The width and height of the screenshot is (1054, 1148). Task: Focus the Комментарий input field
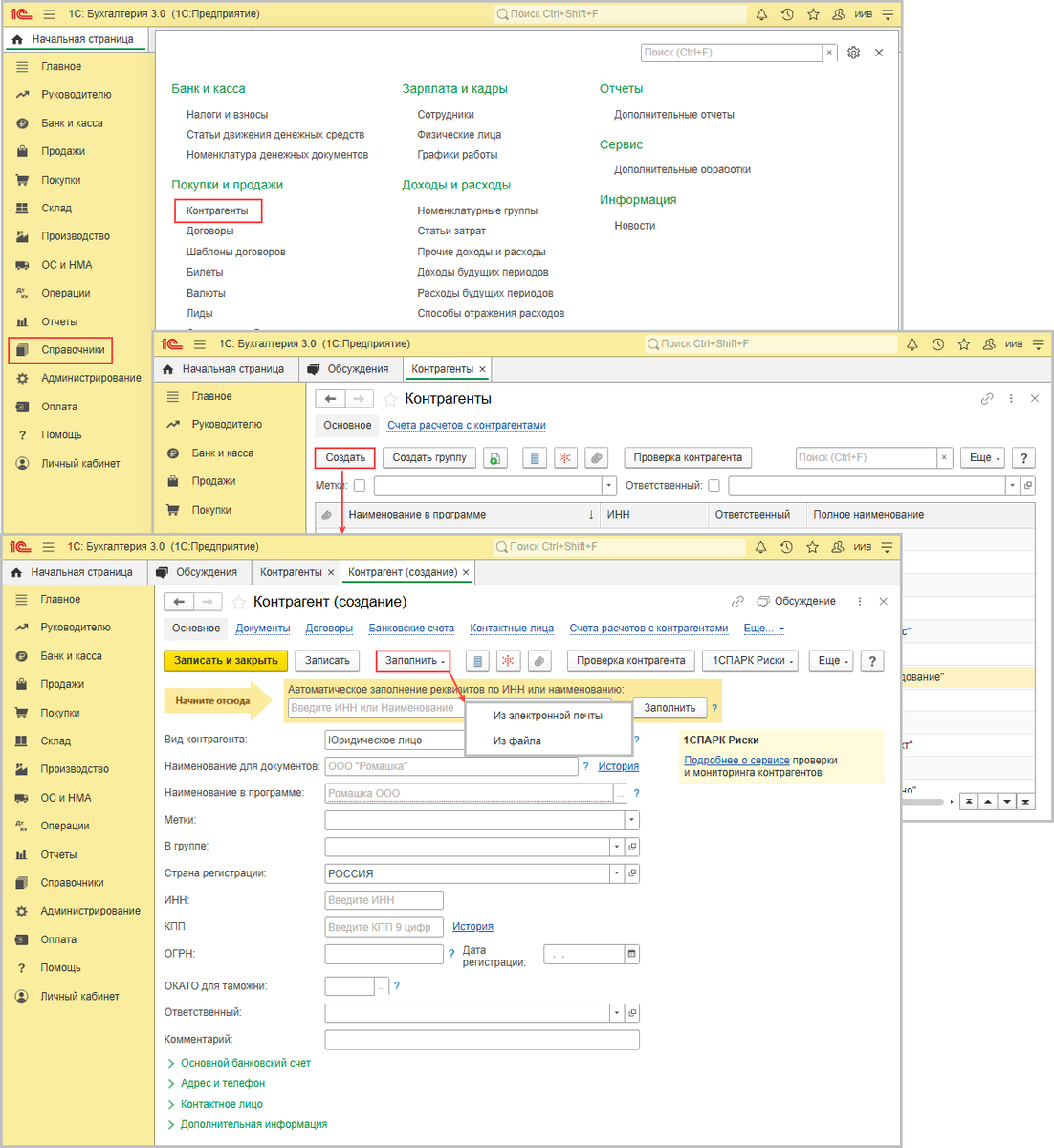click(482, 1040)
